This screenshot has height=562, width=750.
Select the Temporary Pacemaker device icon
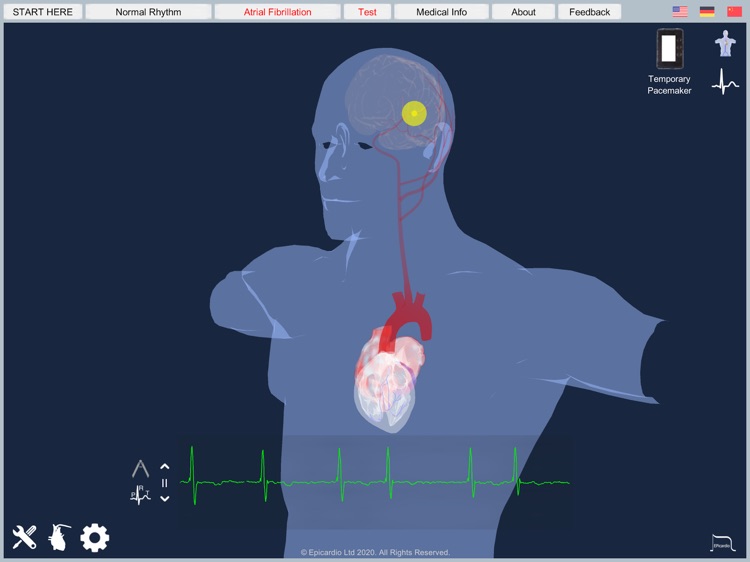[670, 49]
